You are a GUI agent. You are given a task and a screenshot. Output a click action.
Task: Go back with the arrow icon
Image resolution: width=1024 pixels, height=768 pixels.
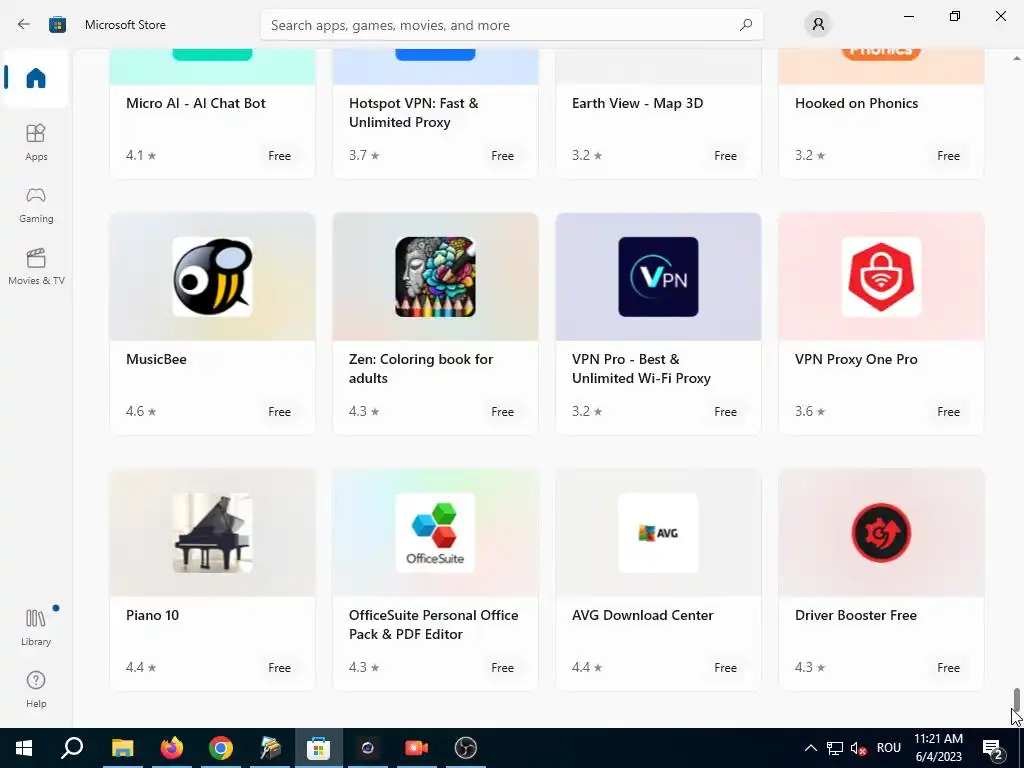pos(24,25)
